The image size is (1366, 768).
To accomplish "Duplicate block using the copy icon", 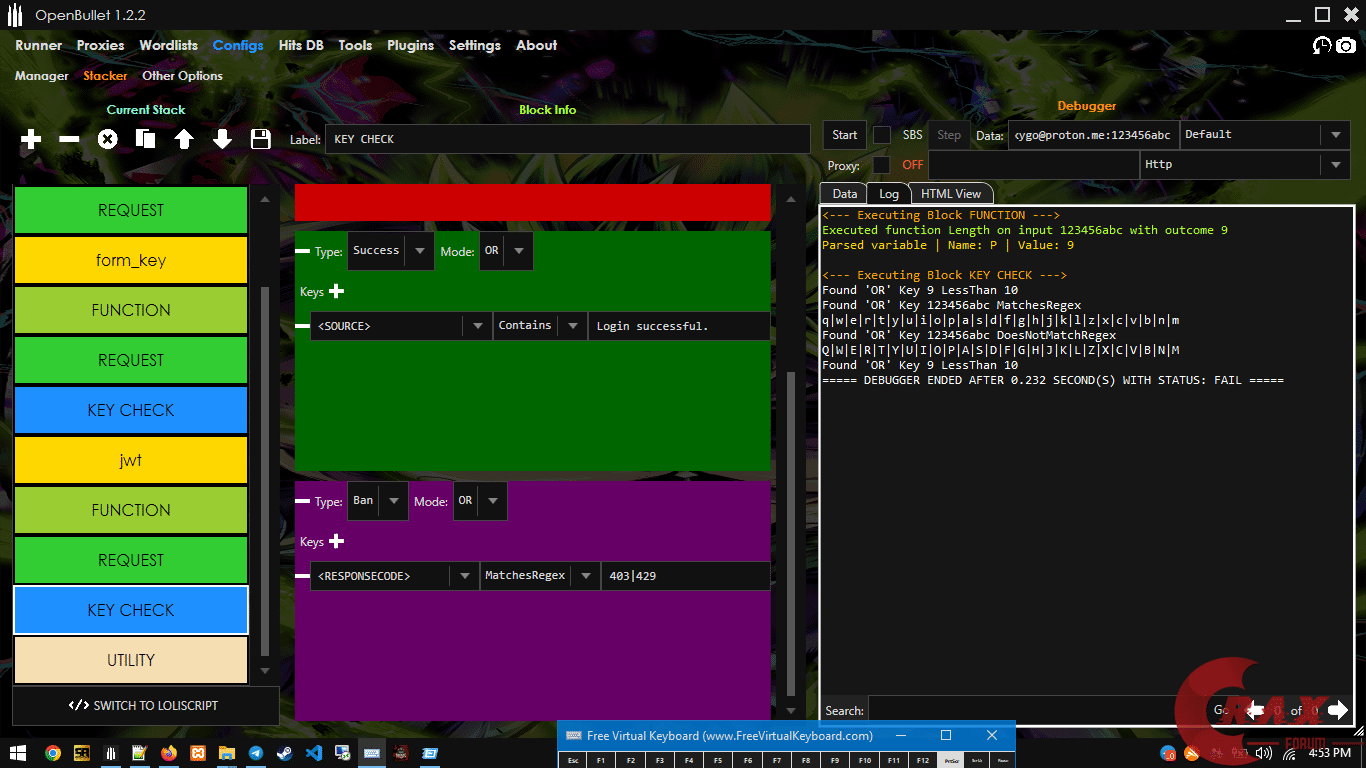I will [145, 140].
